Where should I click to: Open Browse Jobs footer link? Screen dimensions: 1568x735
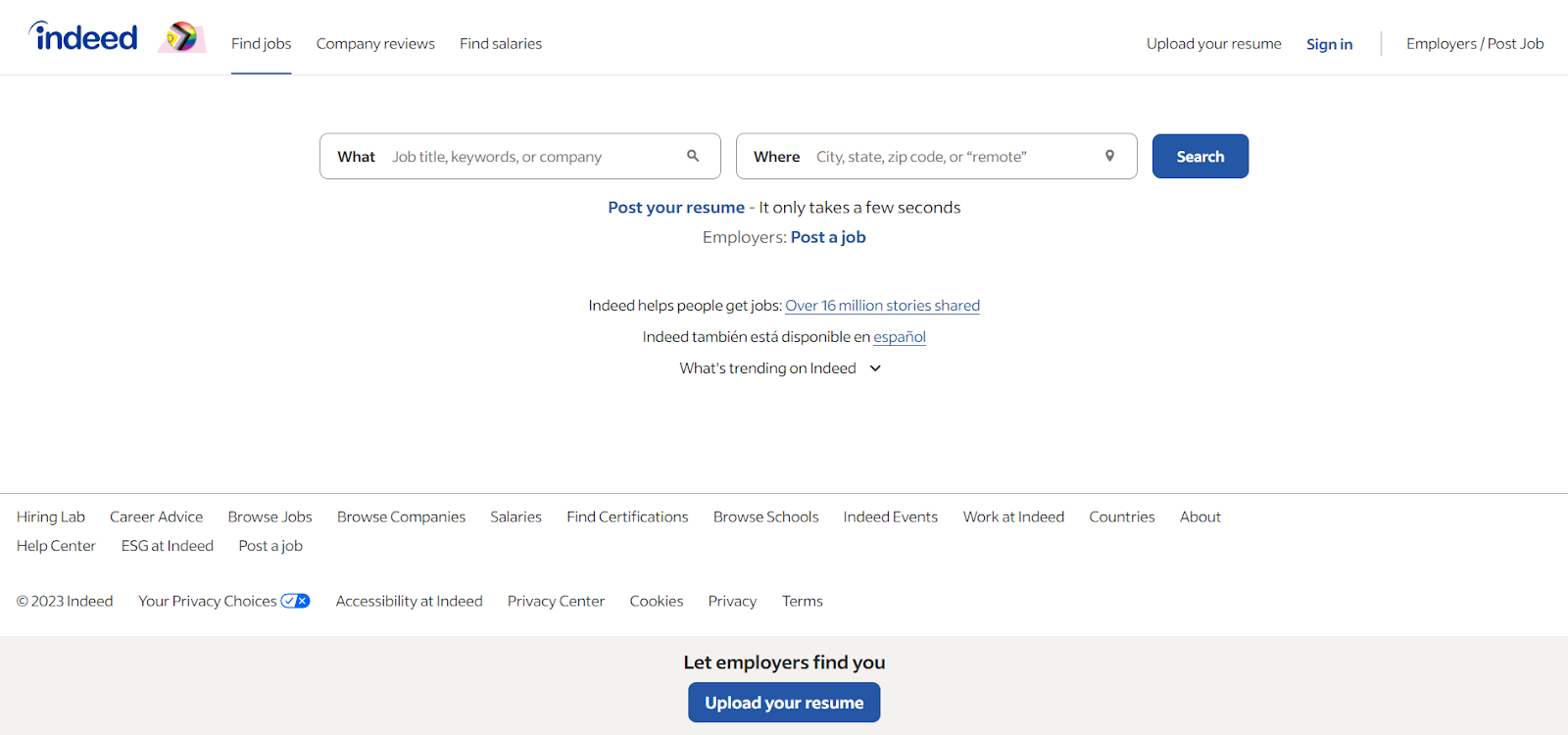(x=269, y=516)
